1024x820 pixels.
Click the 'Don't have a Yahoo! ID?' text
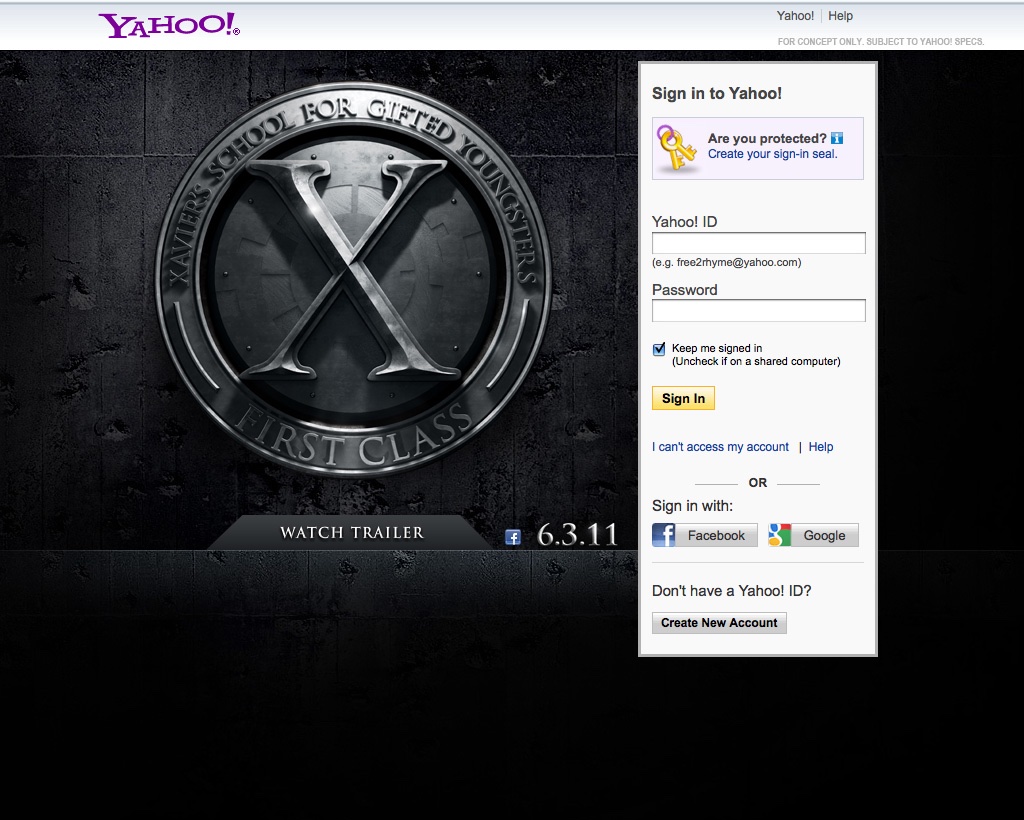731,591
